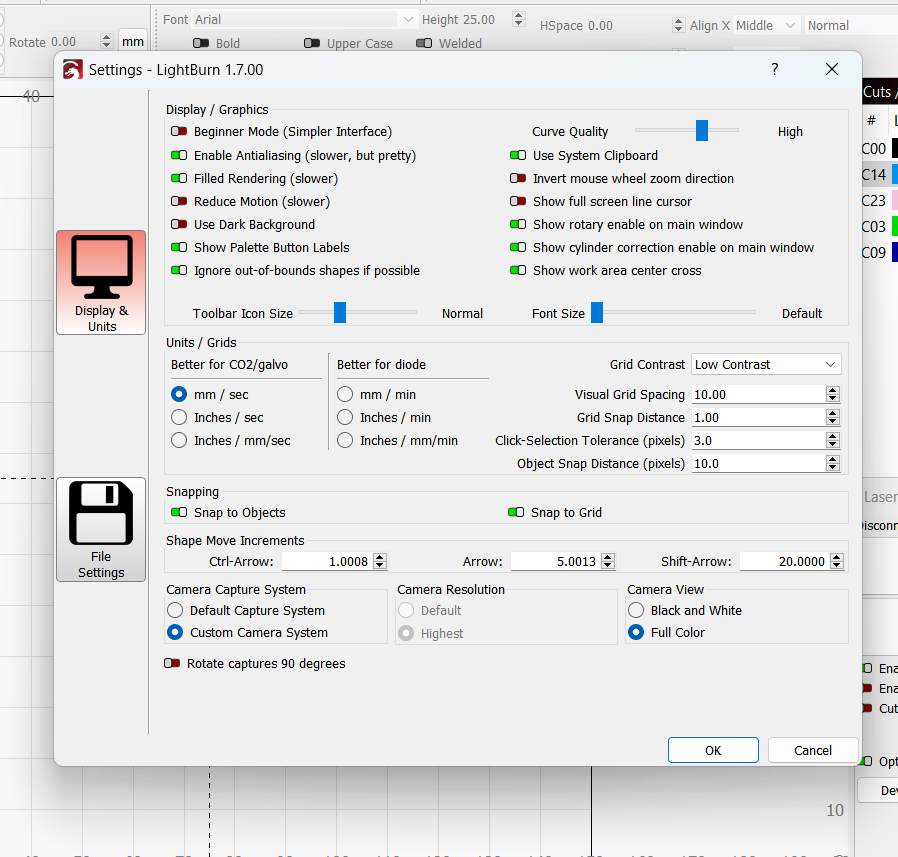This screenshot has width=898, height=857.
Task: Toggle Bold in the main window text toolbar
Action: click(x=200, y=44)
